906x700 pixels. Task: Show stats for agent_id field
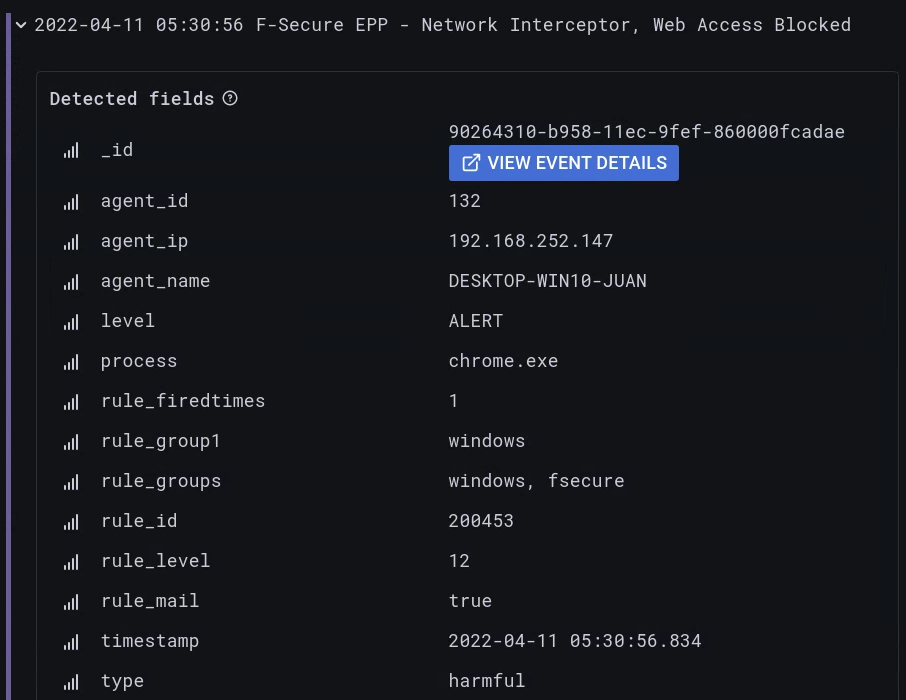(71, 202)
